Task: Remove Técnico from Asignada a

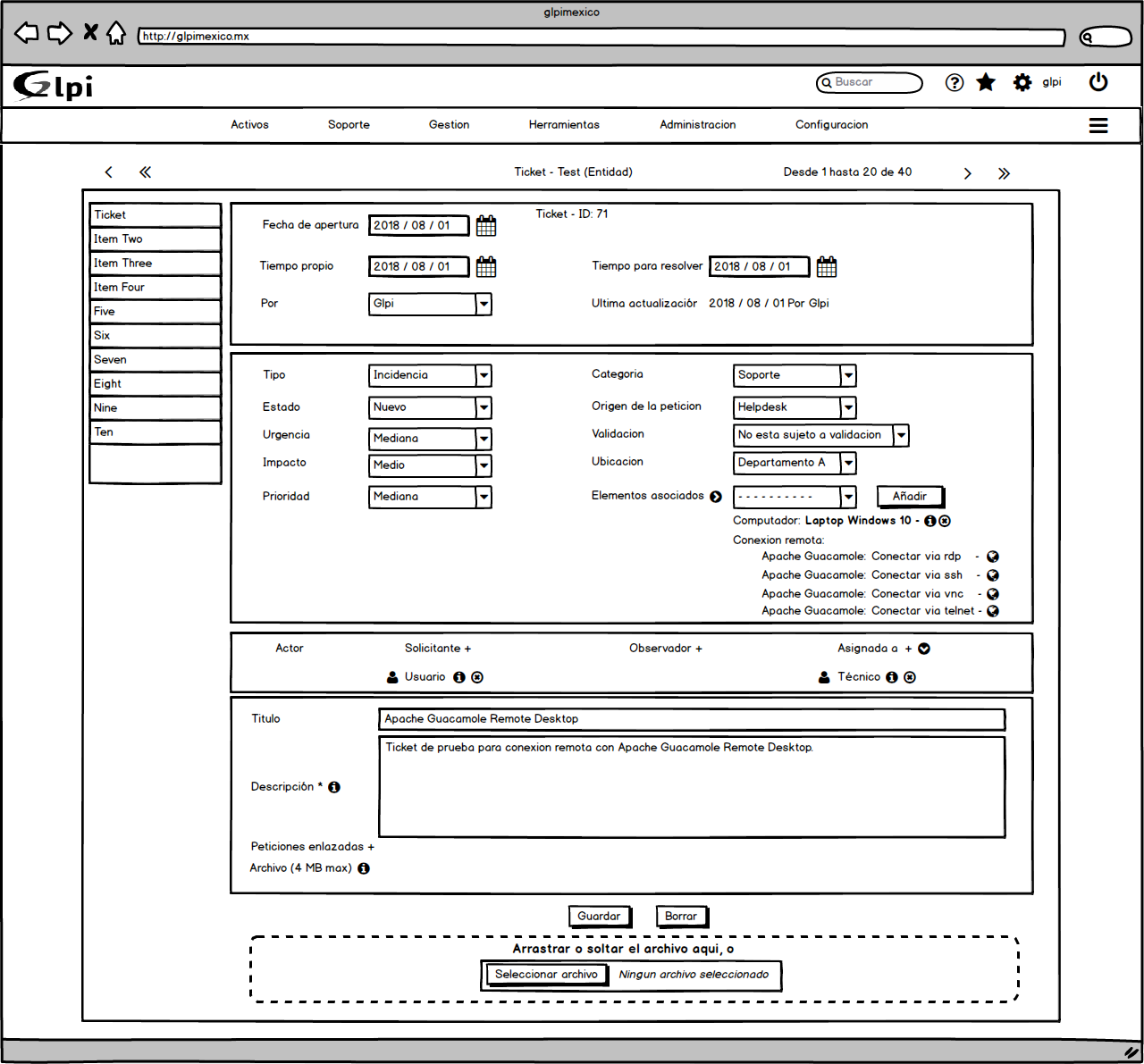Action: pos(910,677)
